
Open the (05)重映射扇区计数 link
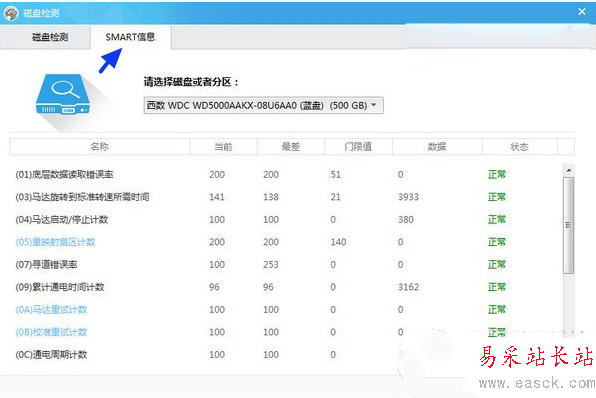[55, 242]
